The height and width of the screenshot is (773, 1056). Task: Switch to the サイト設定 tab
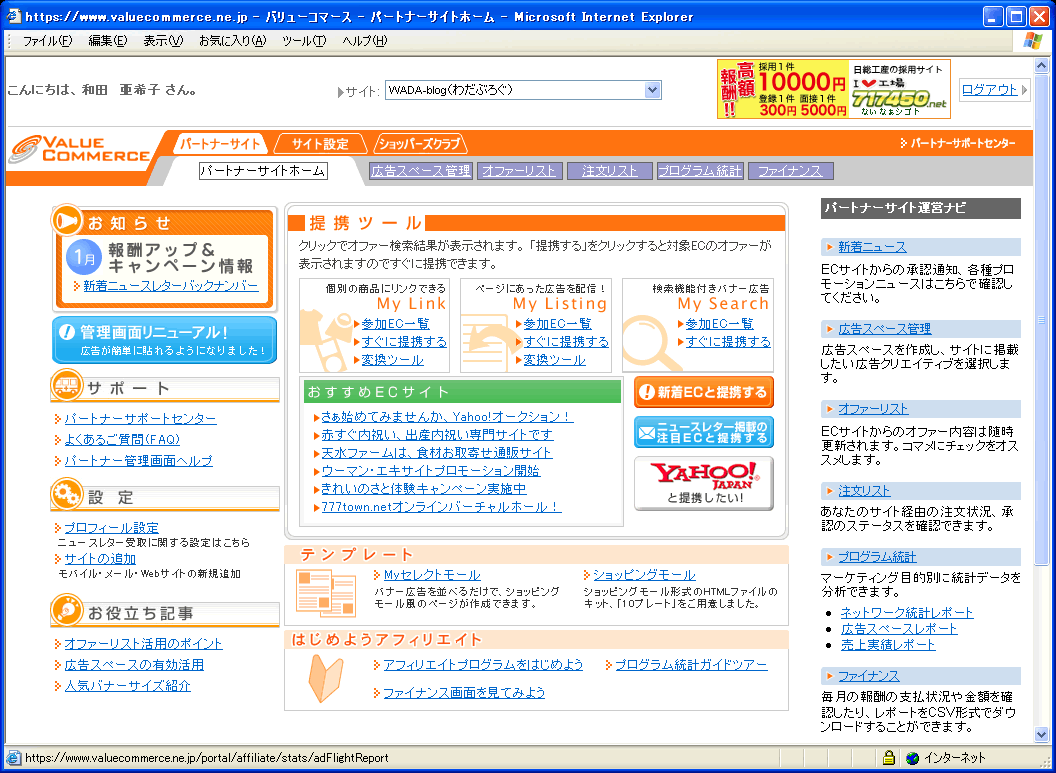[320, 144]
